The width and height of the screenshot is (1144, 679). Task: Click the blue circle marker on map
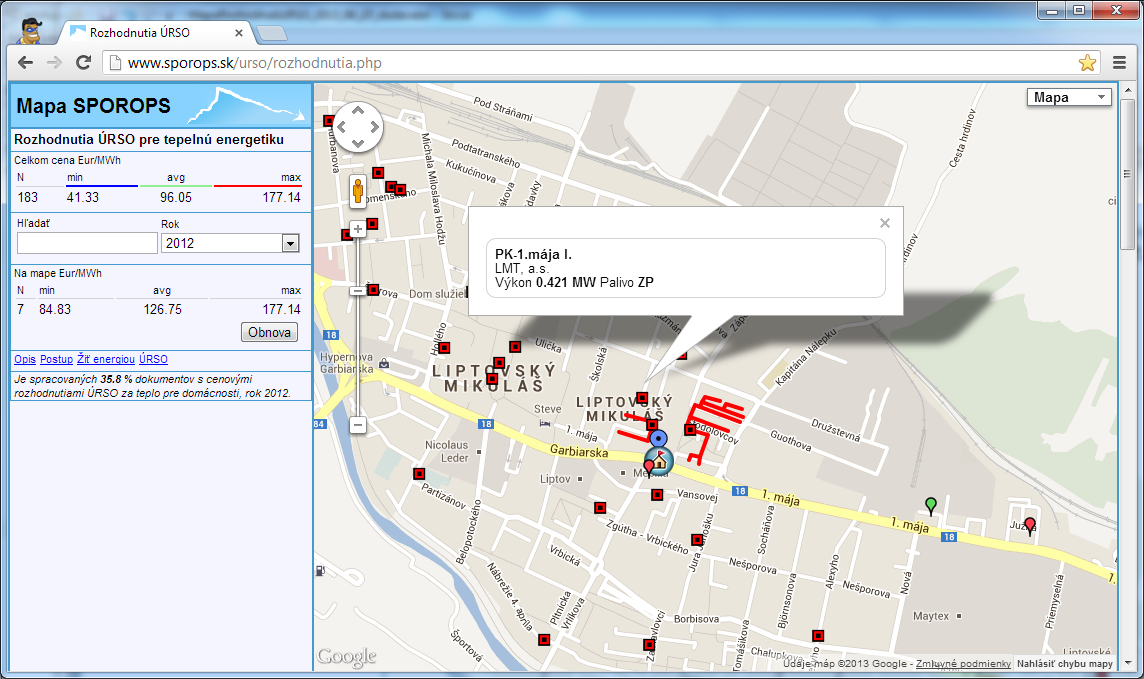(x=658, y=438)
